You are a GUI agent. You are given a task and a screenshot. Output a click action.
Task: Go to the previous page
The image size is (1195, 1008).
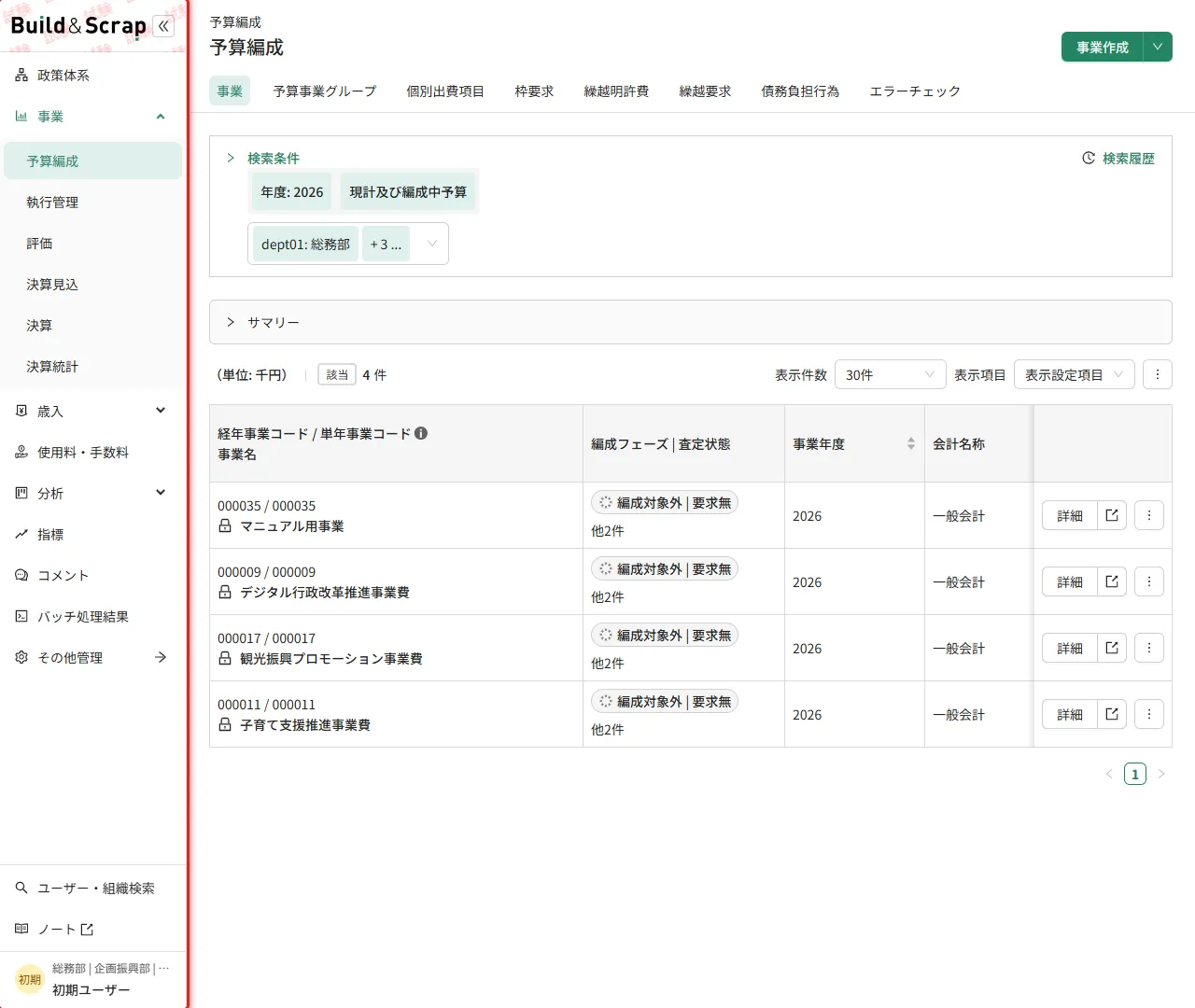(x=1109, y=774)
